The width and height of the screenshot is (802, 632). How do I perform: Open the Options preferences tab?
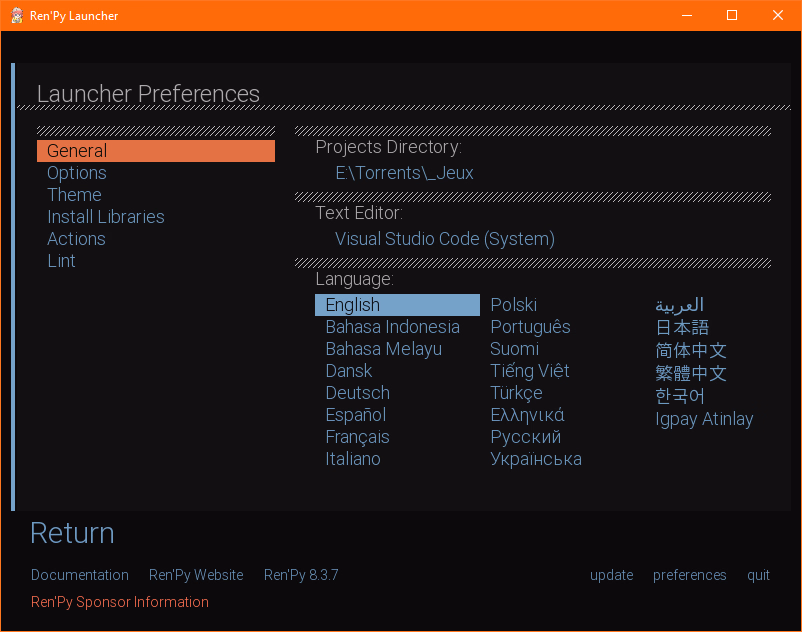[77, 173]
